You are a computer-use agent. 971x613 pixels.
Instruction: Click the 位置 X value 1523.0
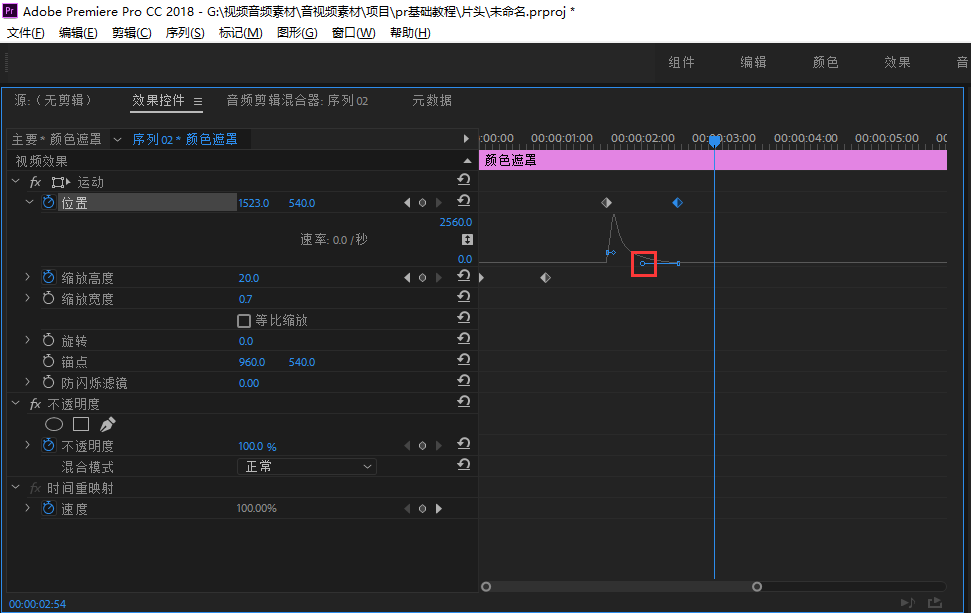(254, 203)
